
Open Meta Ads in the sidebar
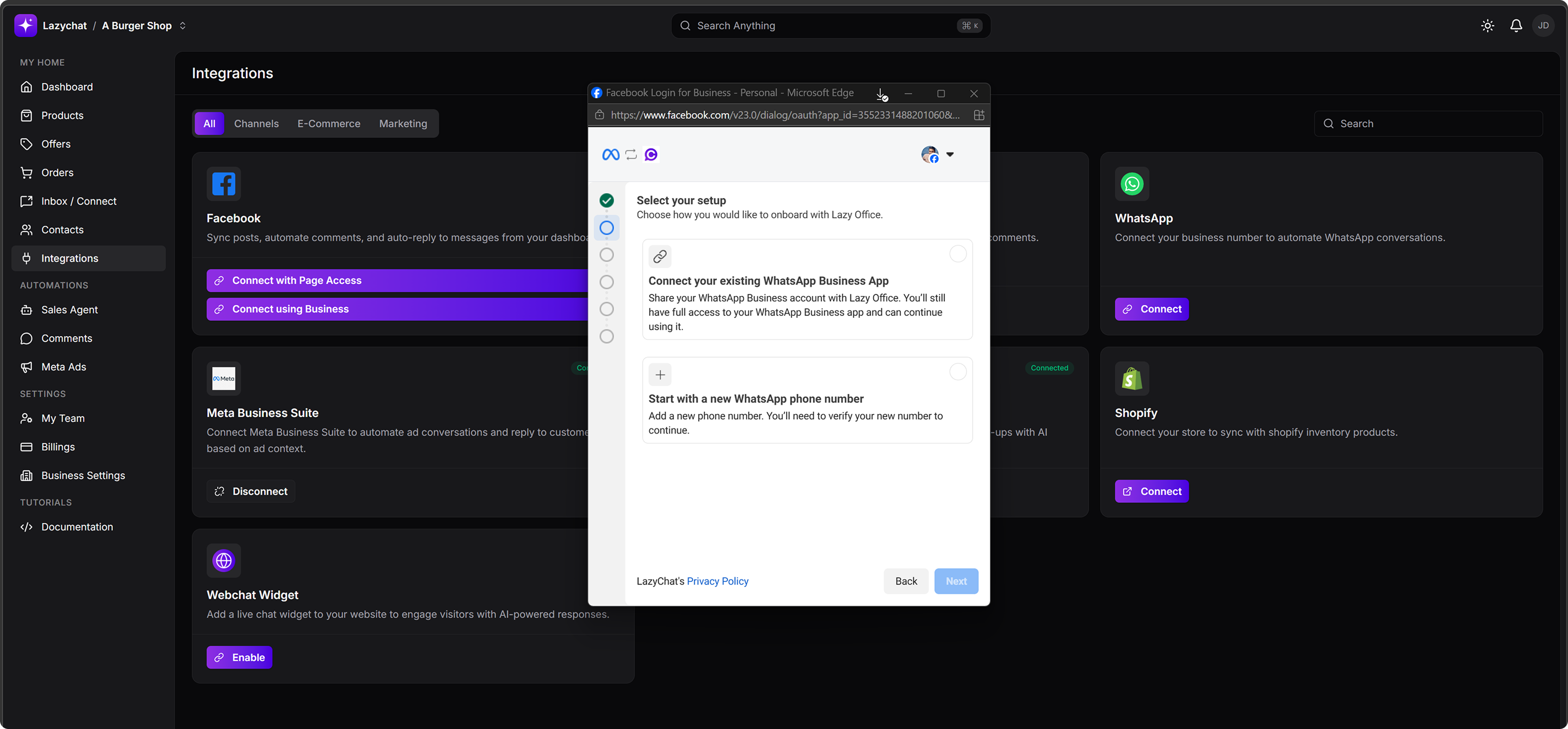pyautogui.click(x=63, y=367)
